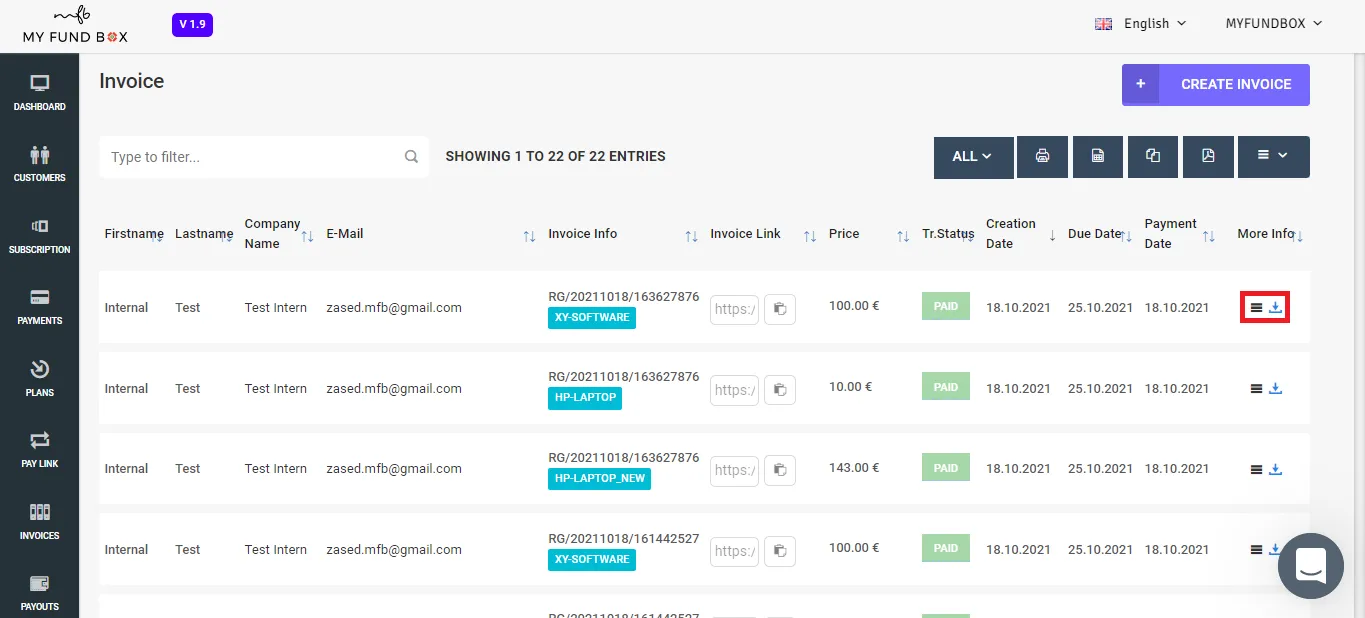Viewport: 1365px width, 618px height.
Task: Click the magnifier icon in the filter box
Action: [x=411, y=157]
